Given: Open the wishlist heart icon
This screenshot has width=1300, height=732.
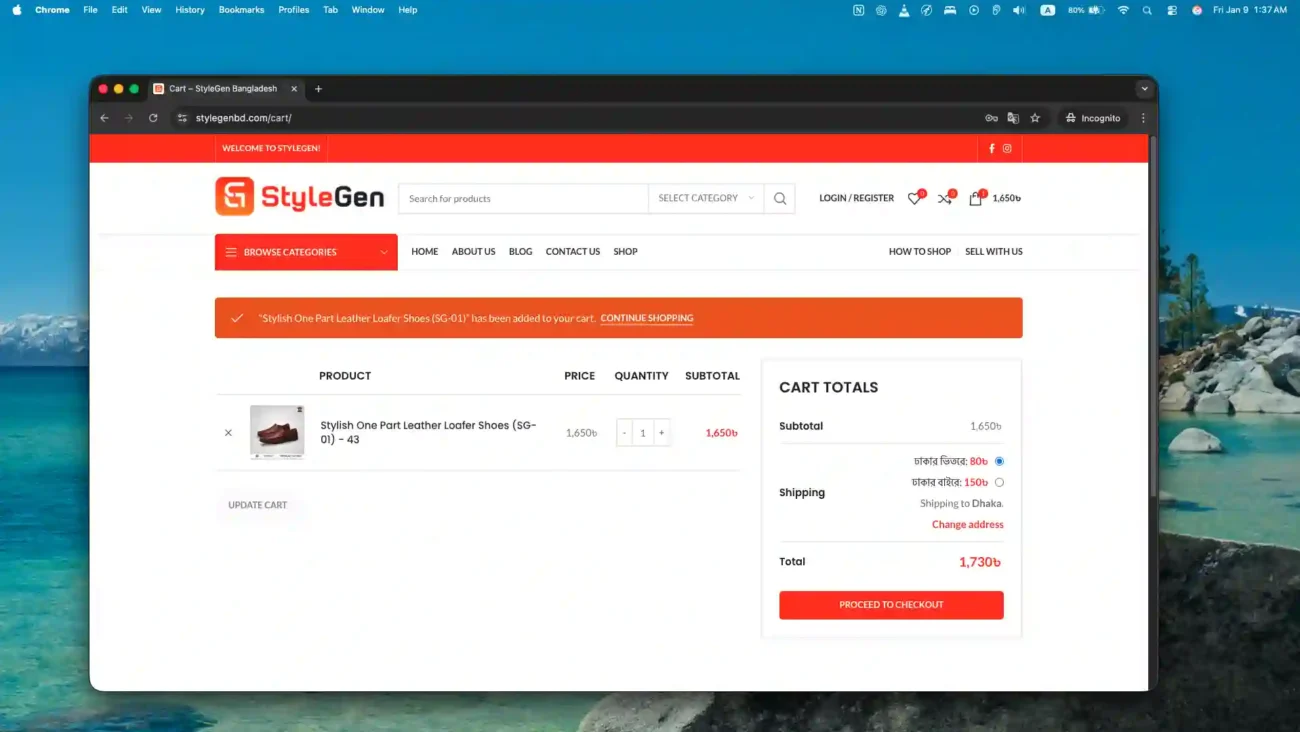Looking at the screenshot, I should [x=914, y=199].
